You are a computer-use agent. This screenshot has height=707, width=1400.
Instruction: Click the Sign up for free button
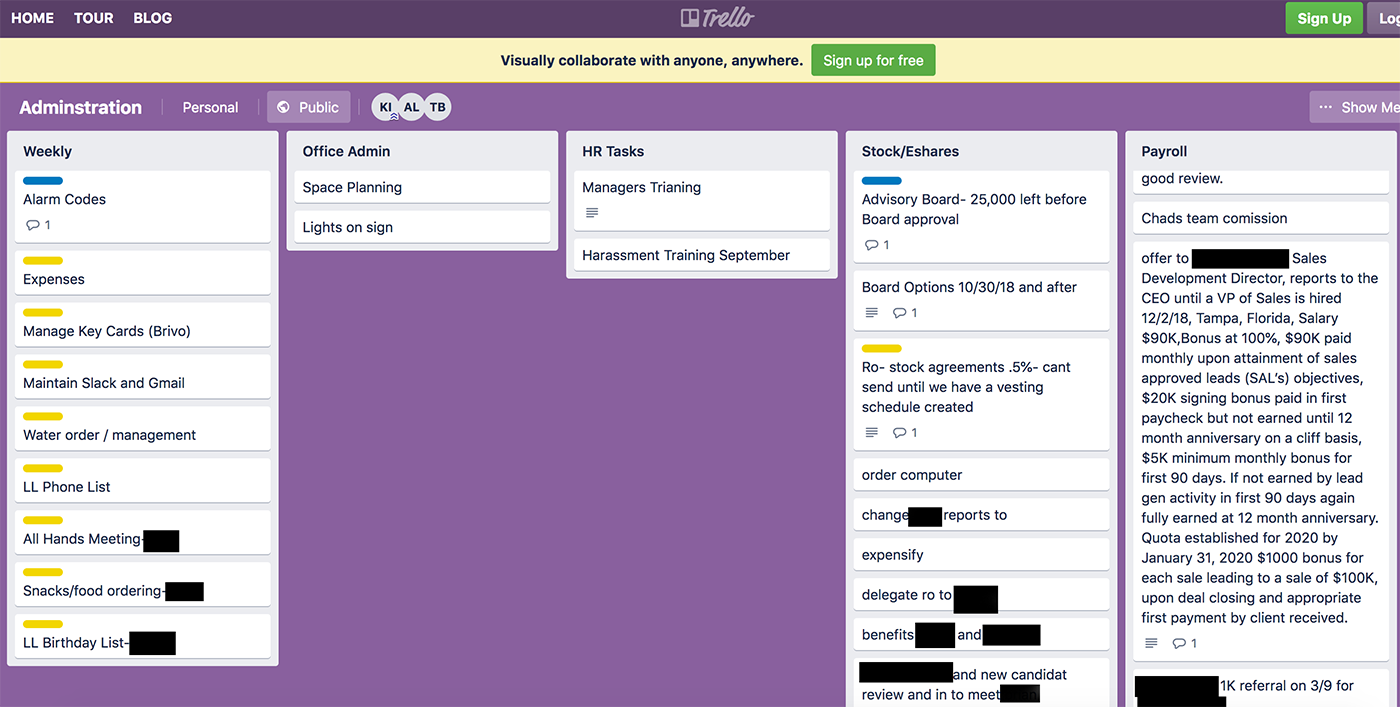pos(873,60)
